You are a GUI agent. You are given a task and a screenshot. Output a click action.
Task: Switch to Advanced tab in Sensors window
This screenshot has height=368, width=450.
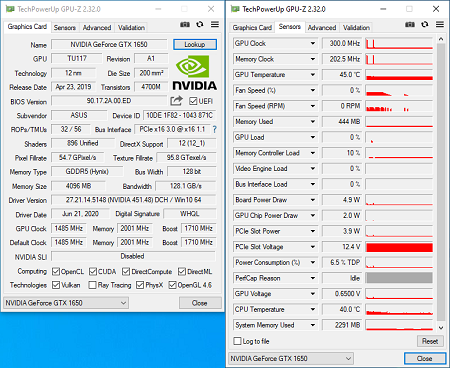click(322, 28)
